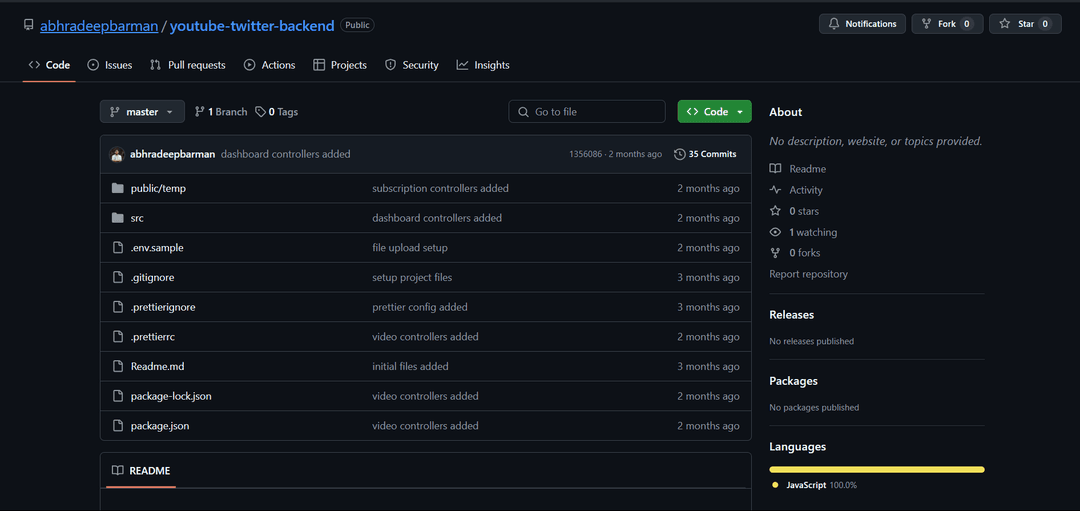Click the public/temp folder icon
The width and height of the screenshot is (1080, 511).
click(x=117, y=188)
